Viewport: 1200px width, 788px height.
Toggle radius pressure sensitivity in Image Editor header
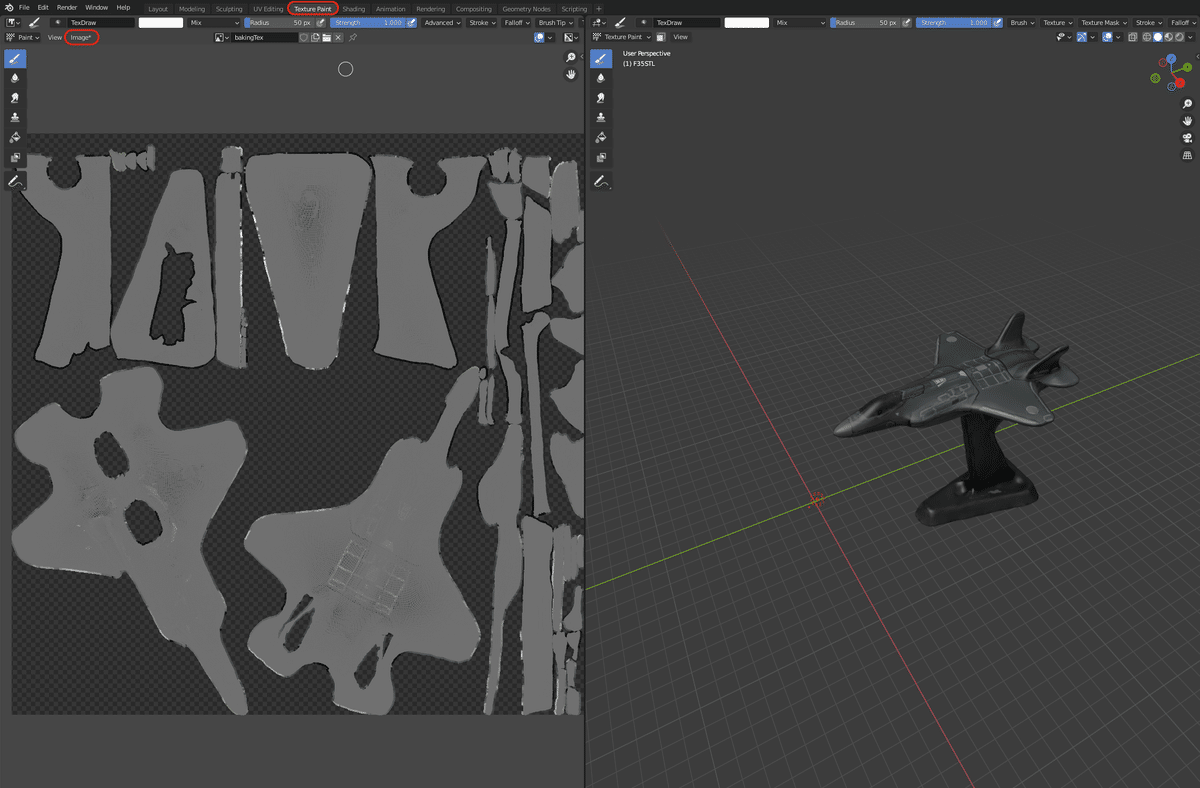[321, 22]
